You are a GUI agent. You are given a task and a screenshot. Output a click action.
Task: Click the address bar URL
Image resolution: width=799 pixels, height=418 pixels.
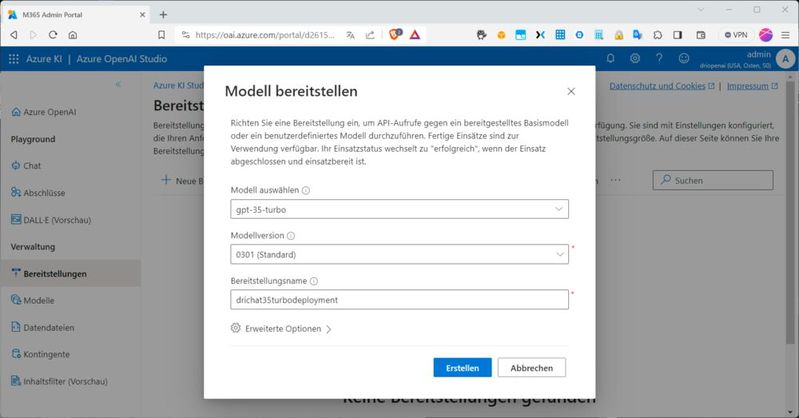[x=265, y=35]
